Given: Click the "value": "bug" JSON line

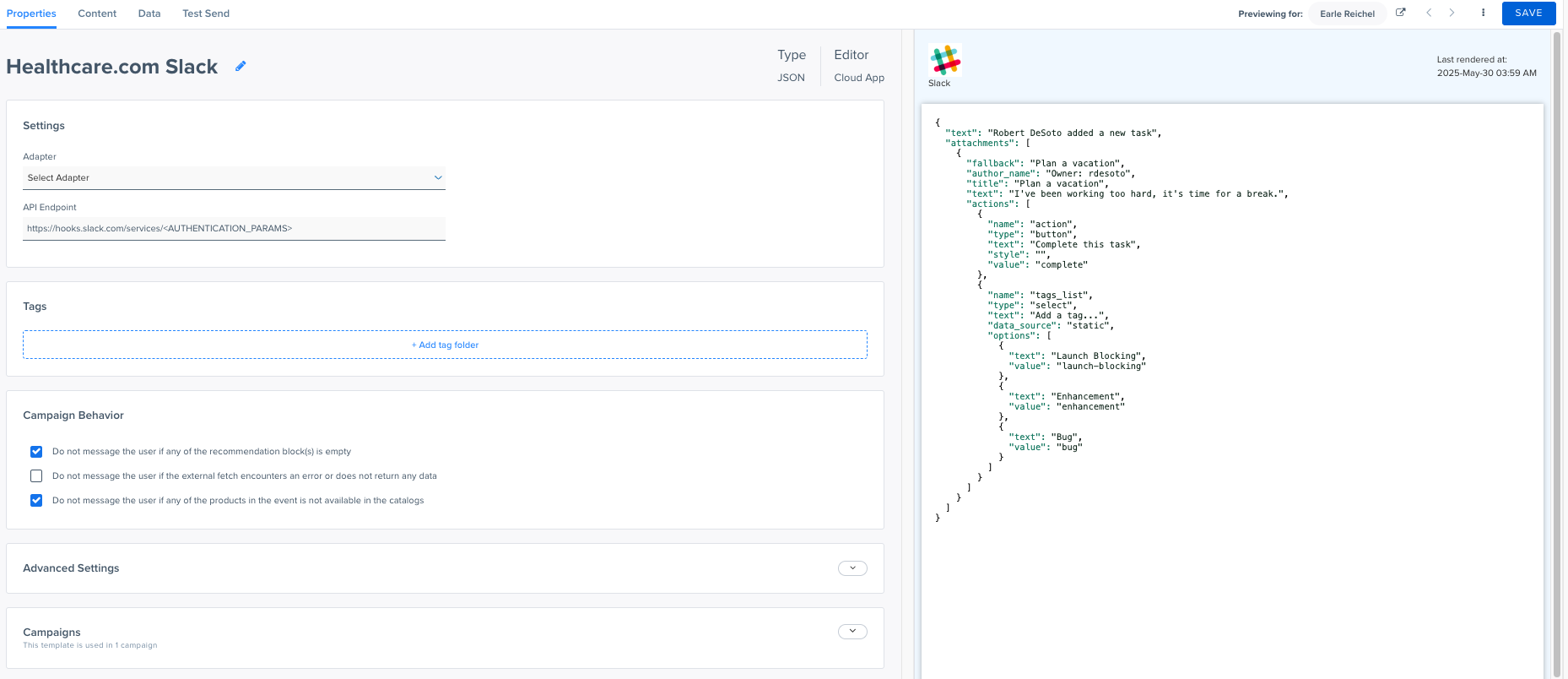Looking at the screenshot, I should coord(1045,448).
